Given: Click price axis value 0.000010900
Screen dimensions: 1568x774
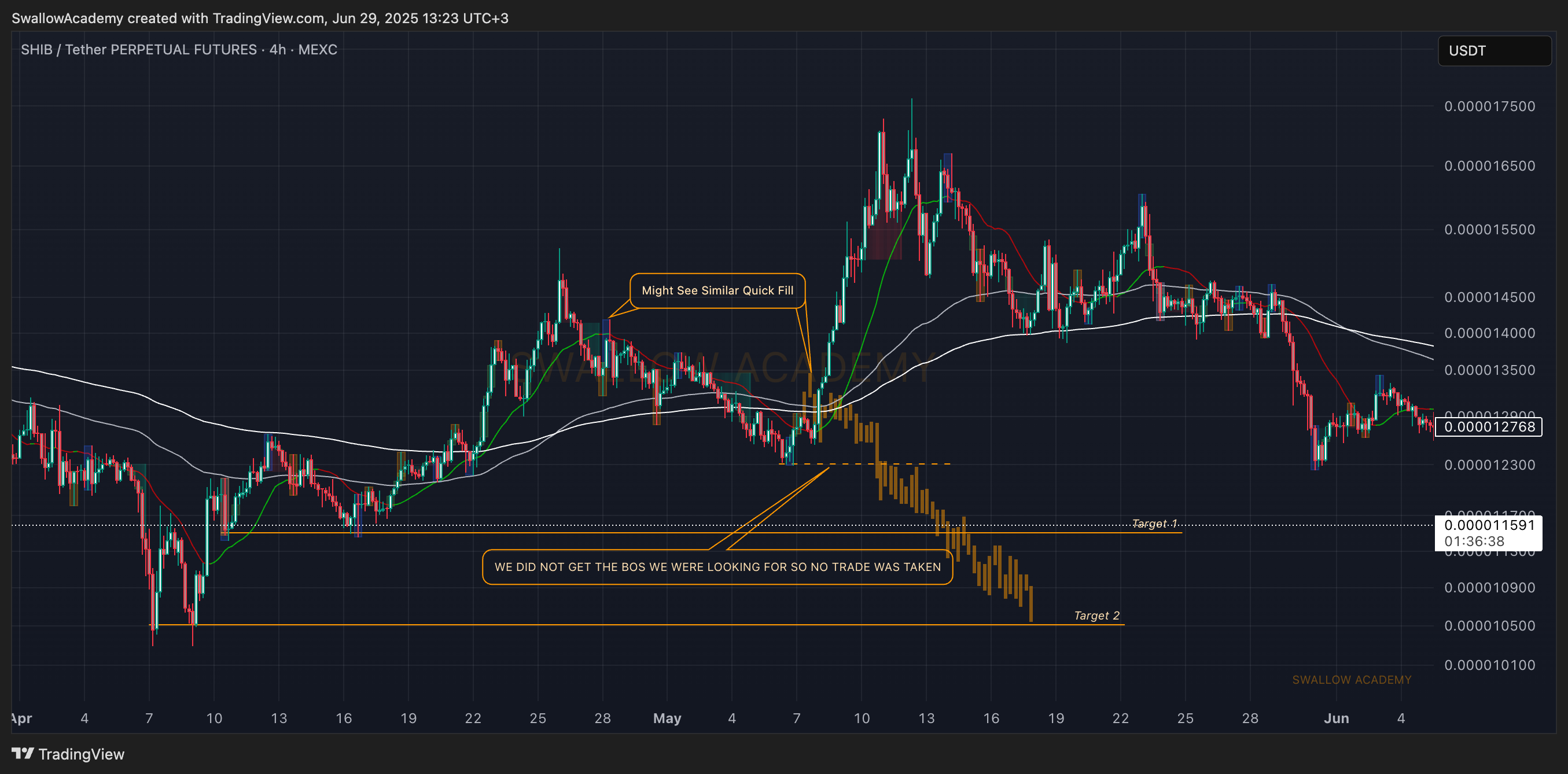Looking at the screenshot, I should tap(1489, 588).
